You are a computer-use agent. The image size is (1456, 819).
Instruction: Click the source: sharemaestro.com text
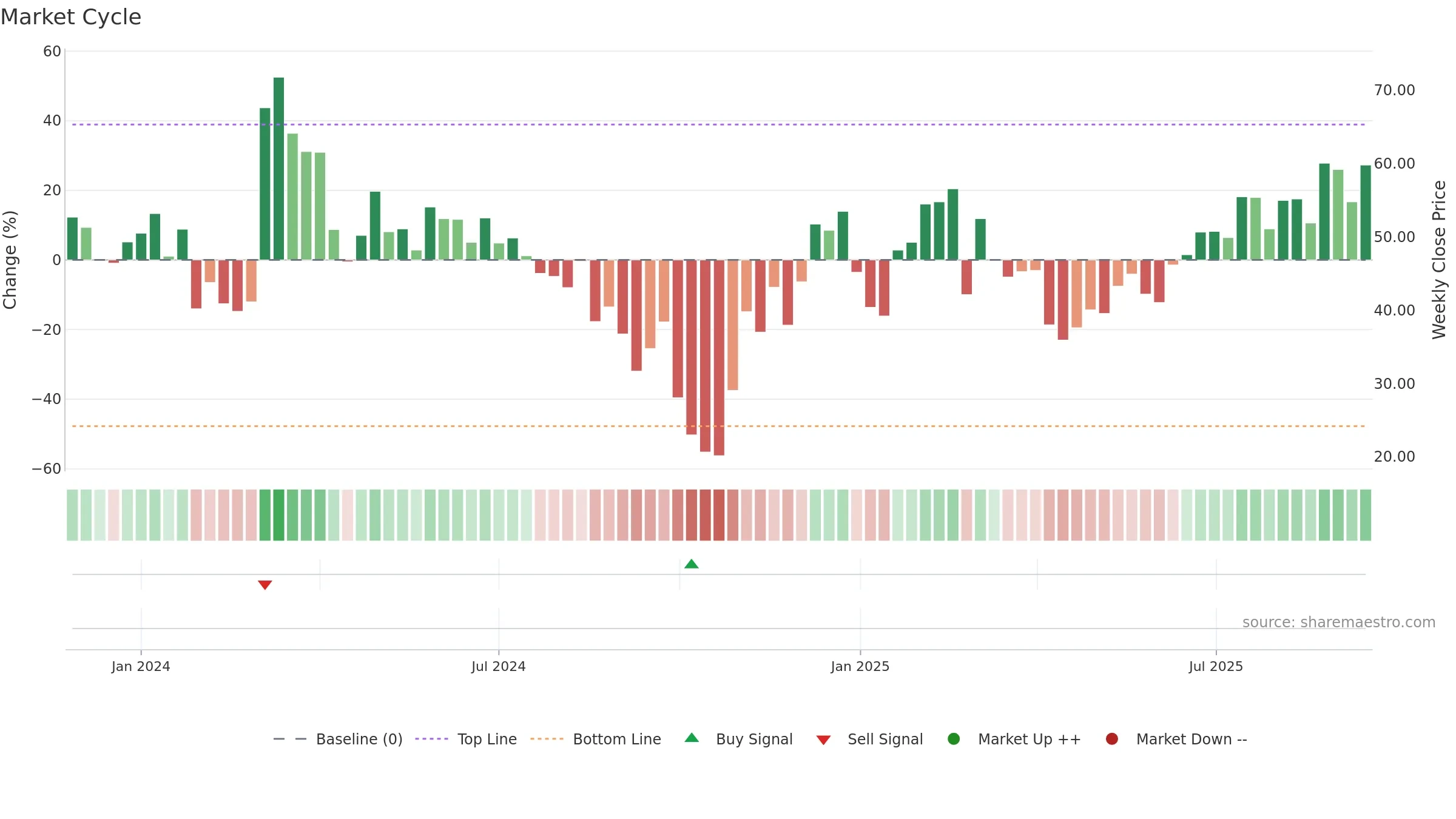point(1339,622)
